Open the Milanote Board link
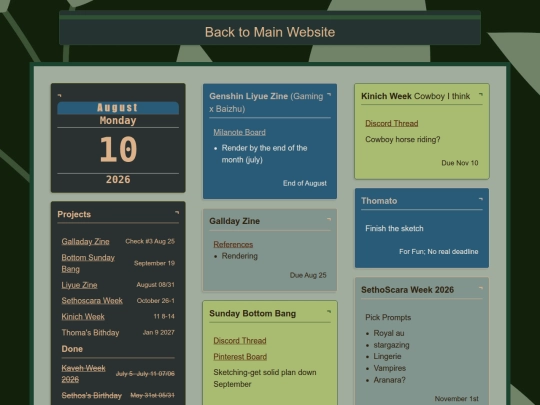 [x=239, y=132]
